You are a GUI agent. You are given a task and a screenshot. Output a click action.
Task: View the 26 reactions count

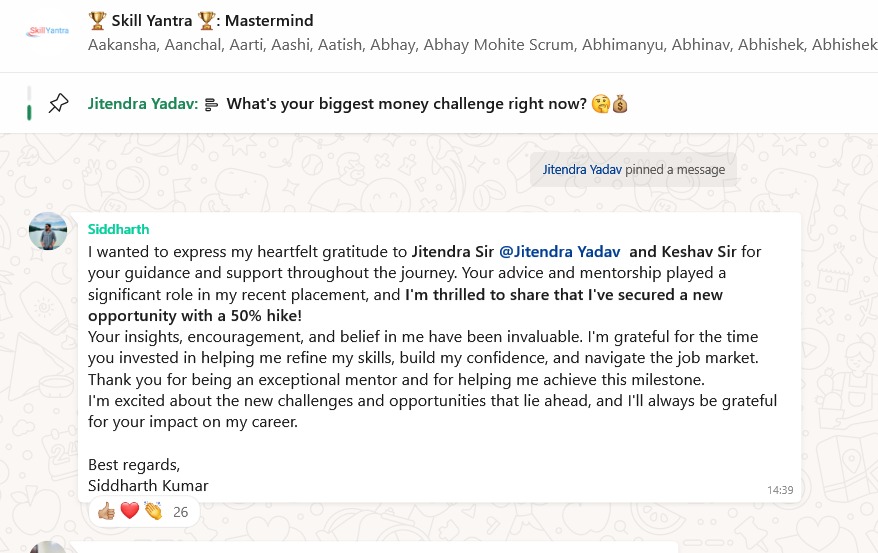coord(180,512)
